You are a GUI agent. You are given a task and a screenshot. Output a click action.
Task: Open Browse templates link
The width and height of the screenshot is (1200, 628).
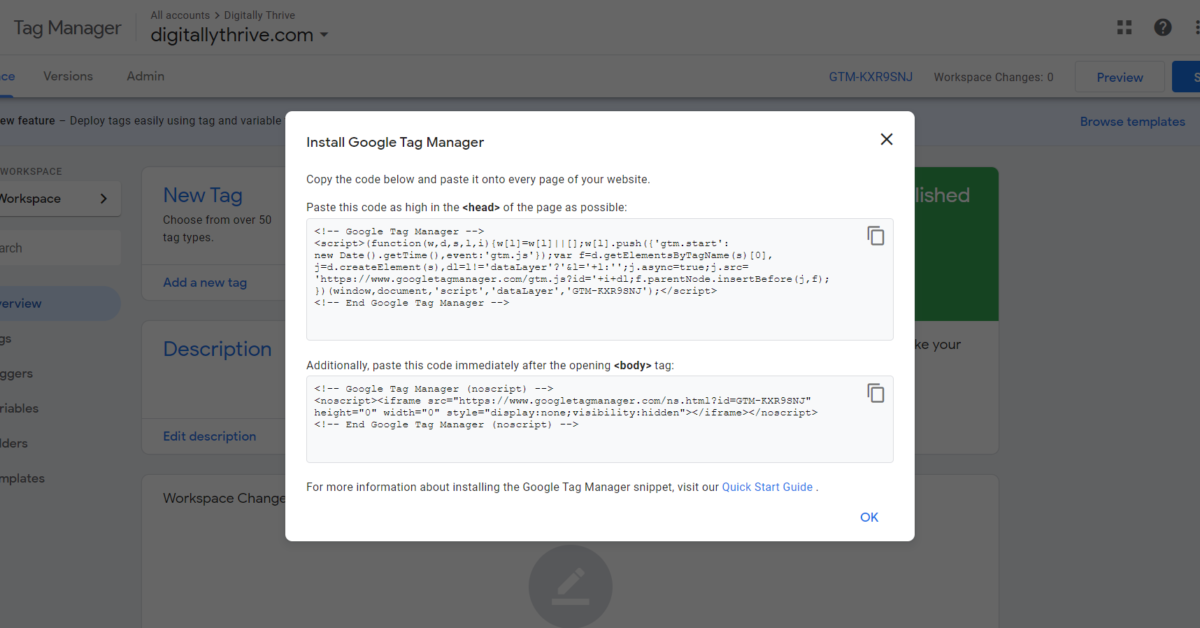tap(1133, 122)
